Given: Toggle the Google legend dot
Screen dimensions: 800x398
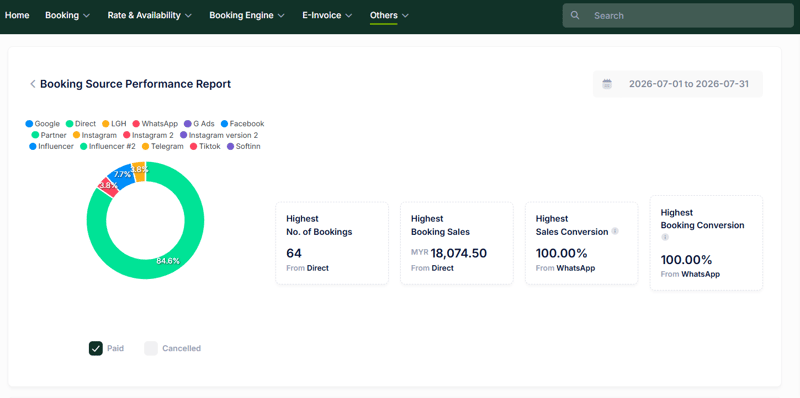Looking at the screenshot, I should 29,123.
